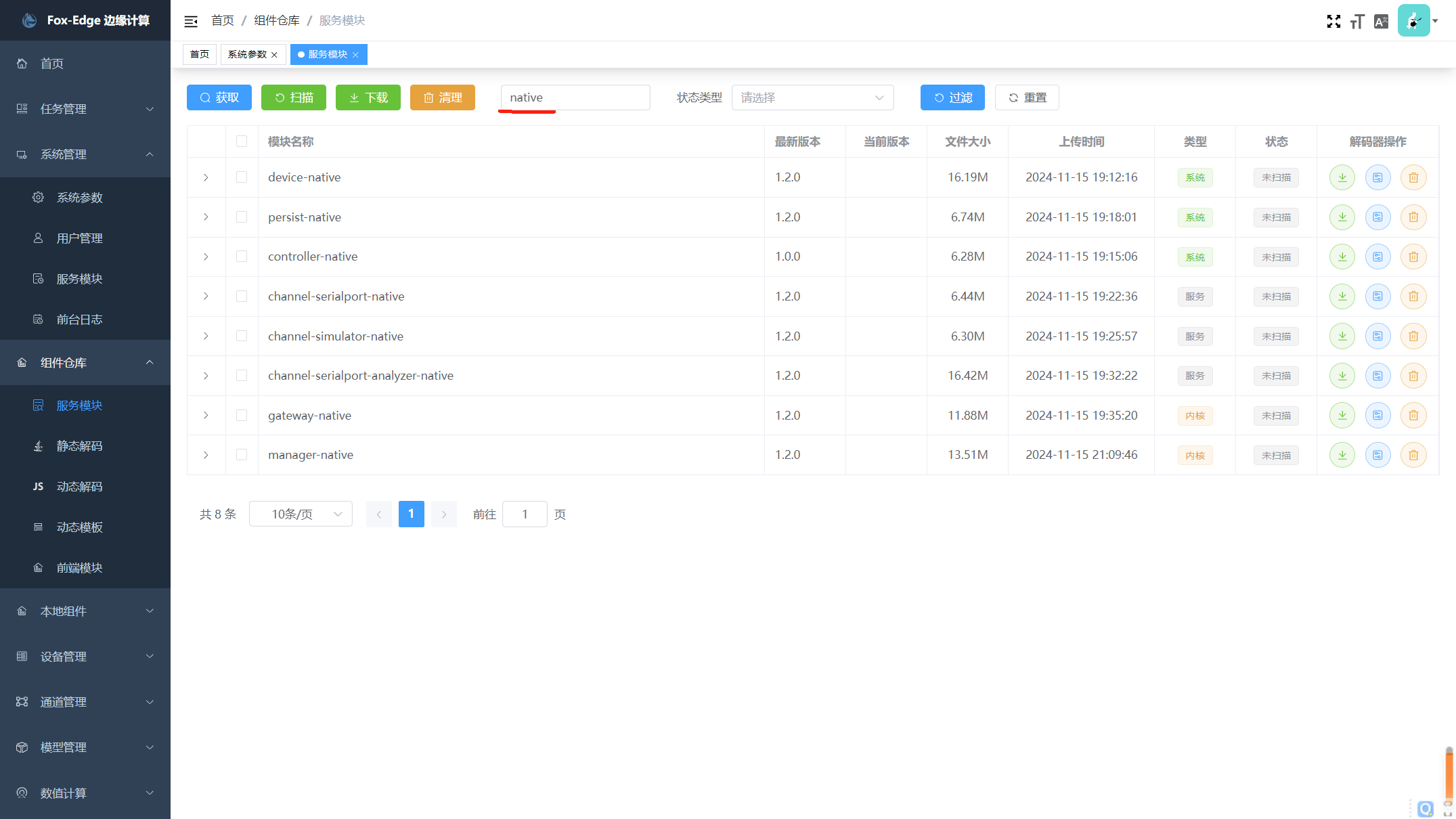
Task: Enter fullscreen with the expand icon
Action: tap(1333, 22)
